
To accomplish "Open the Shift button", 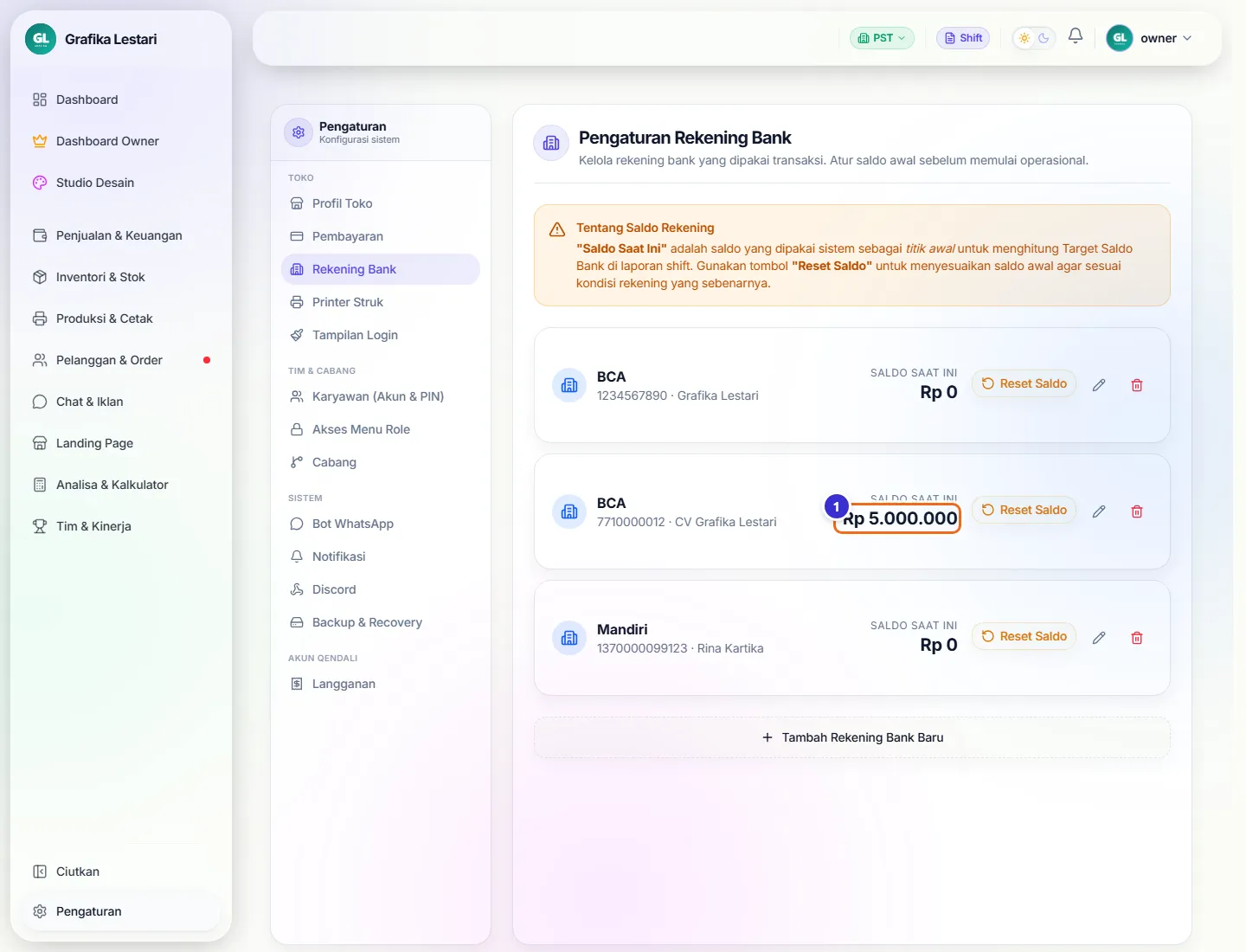I will (x=963, y=38).
